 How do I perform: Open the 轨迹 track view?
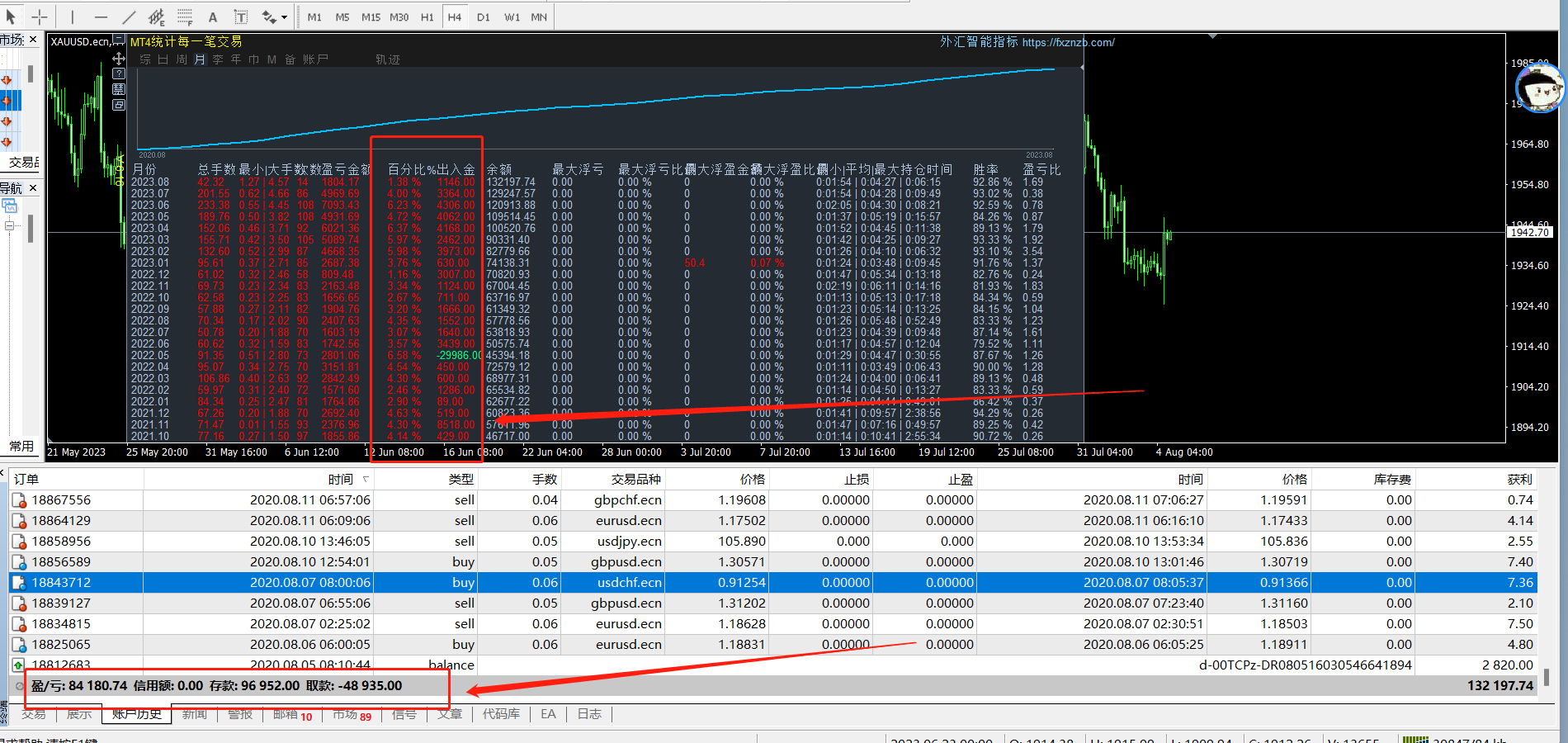tap(388, 59)
